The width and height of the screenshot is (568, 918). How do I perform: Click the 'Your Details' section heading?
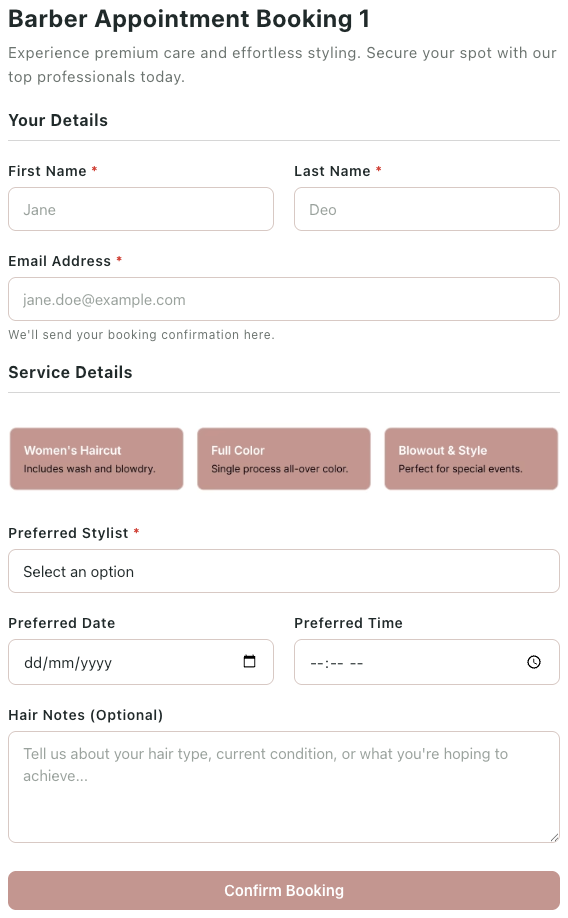(x=58, y=120)
